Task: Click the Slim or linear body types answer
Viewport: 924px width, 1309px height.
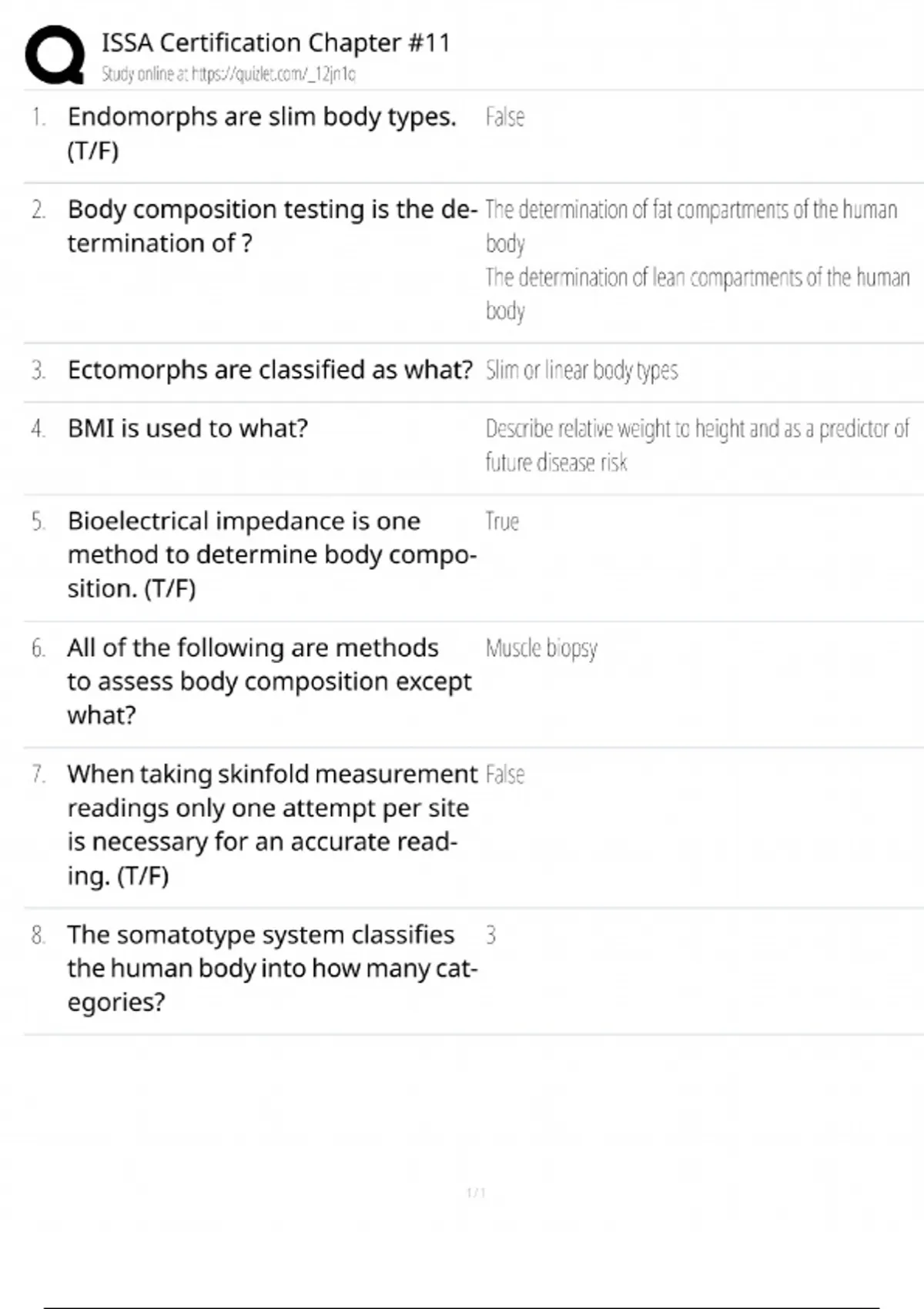Action: point(581,370)
